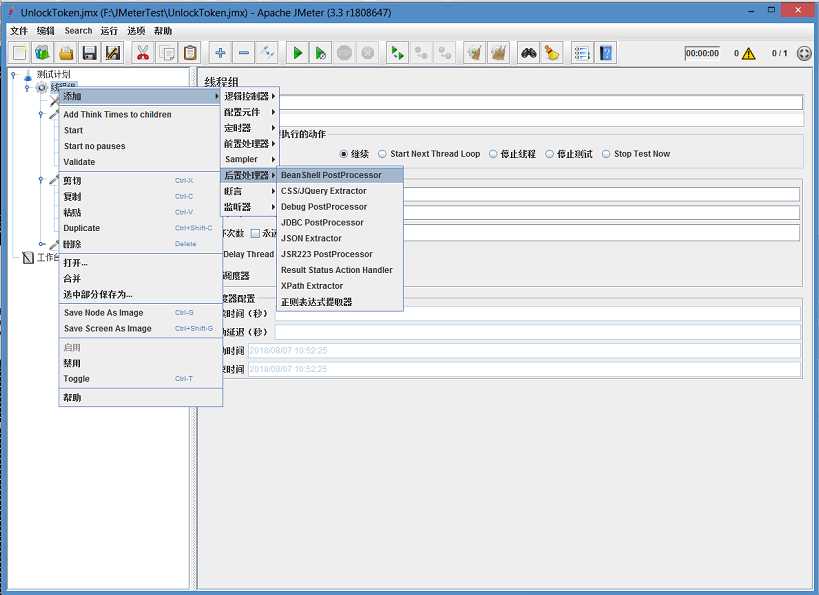This screenshot has width=819, height=595.
Task: Click the Paste clipboard icon
Action: (x=190, y=53)
